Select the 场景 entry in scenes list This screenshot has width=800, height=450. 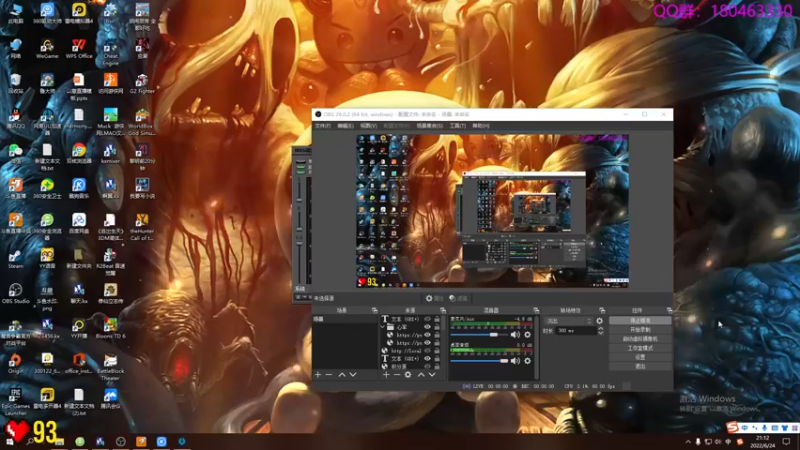(x=345, y=319)
